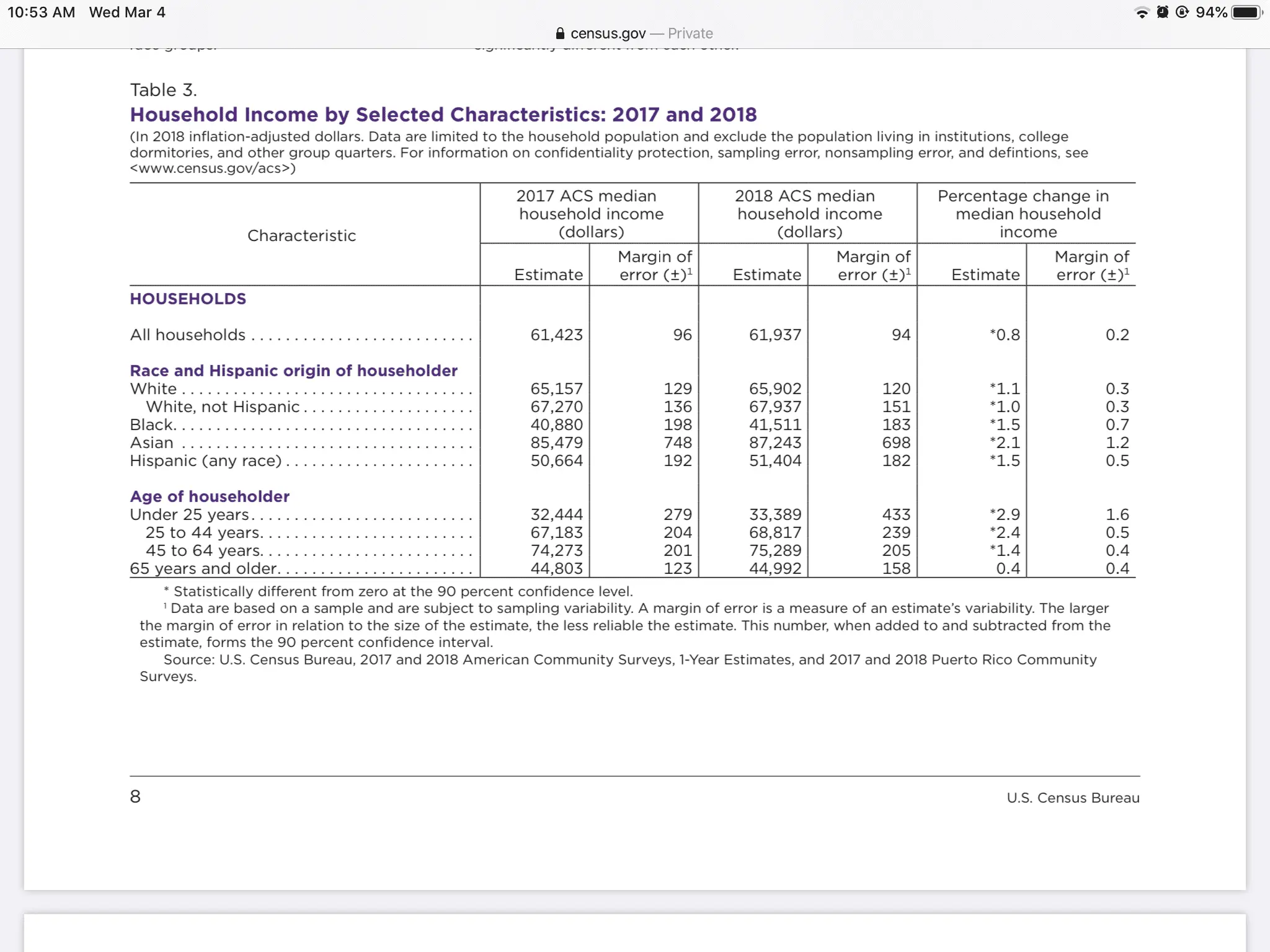Tap the battery indicator icon
Viewport: 1270px width, 952px height.
pos(1246,12)
